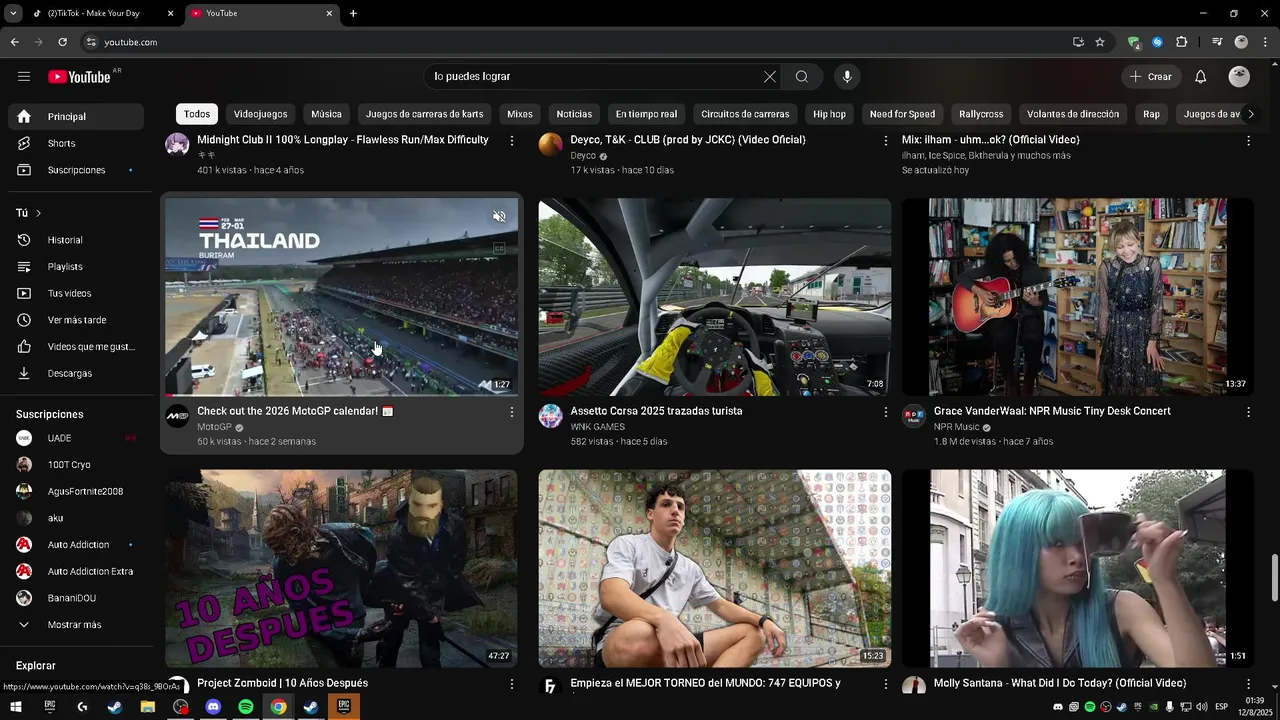Open Historial in sidebar
The width and height of the screenshot is (1280, 720).
coord(76,240)
